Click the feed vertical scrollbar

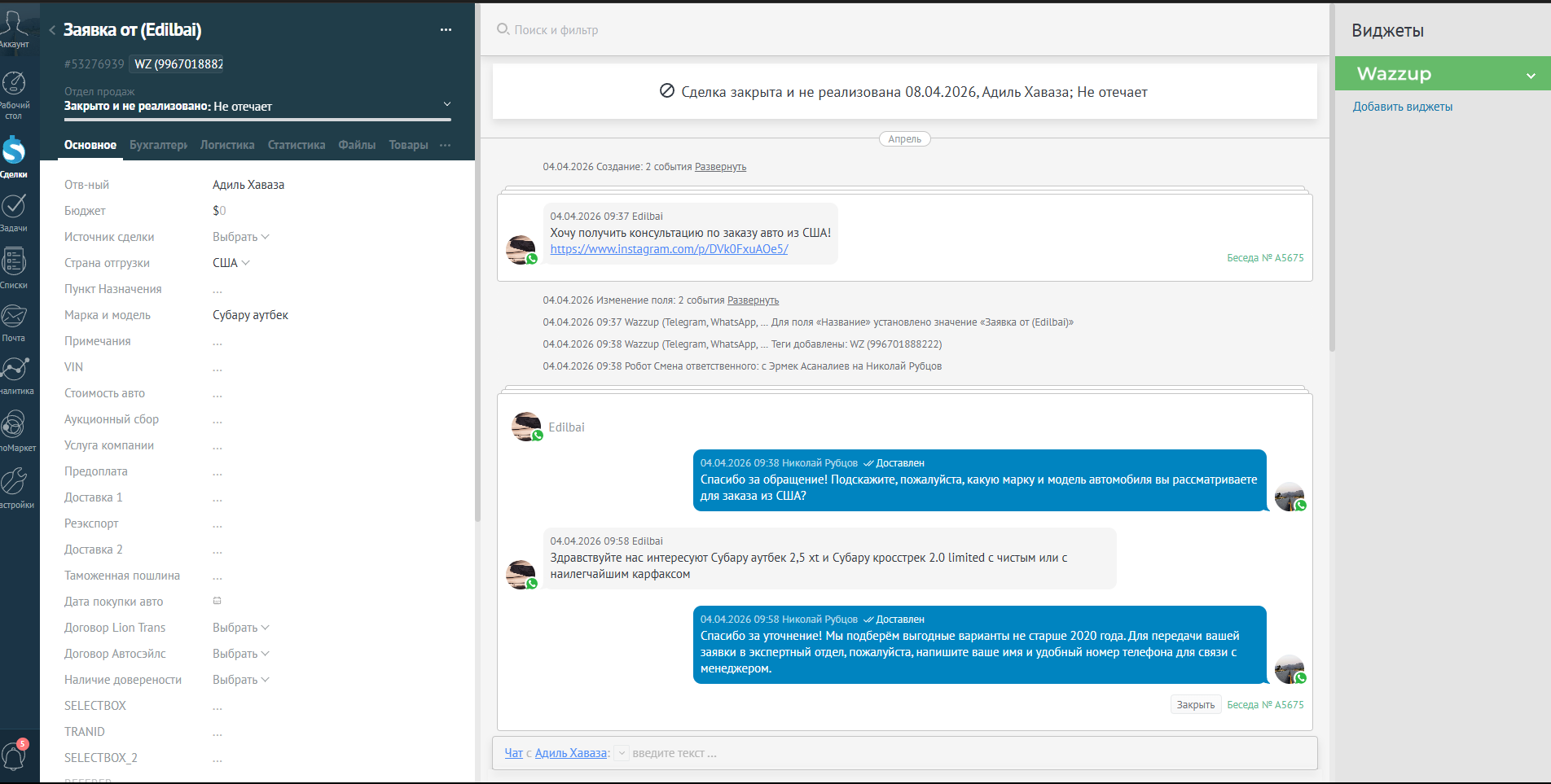click(x=1332, y=177)
